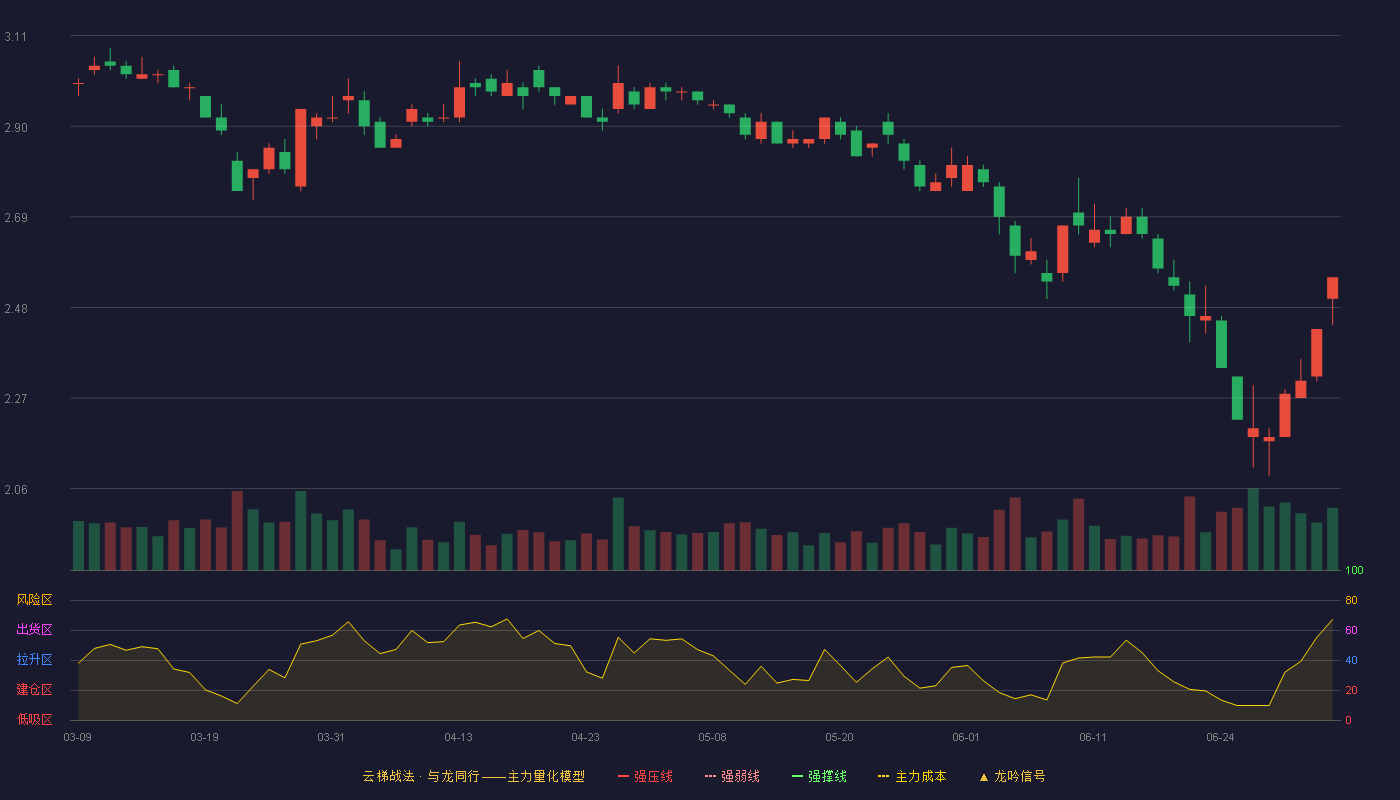This screenshot has width=1400, height=800.
Task: Toggle the 强压线 legend series
Action: pyautogui.click(x=645, y=776)
